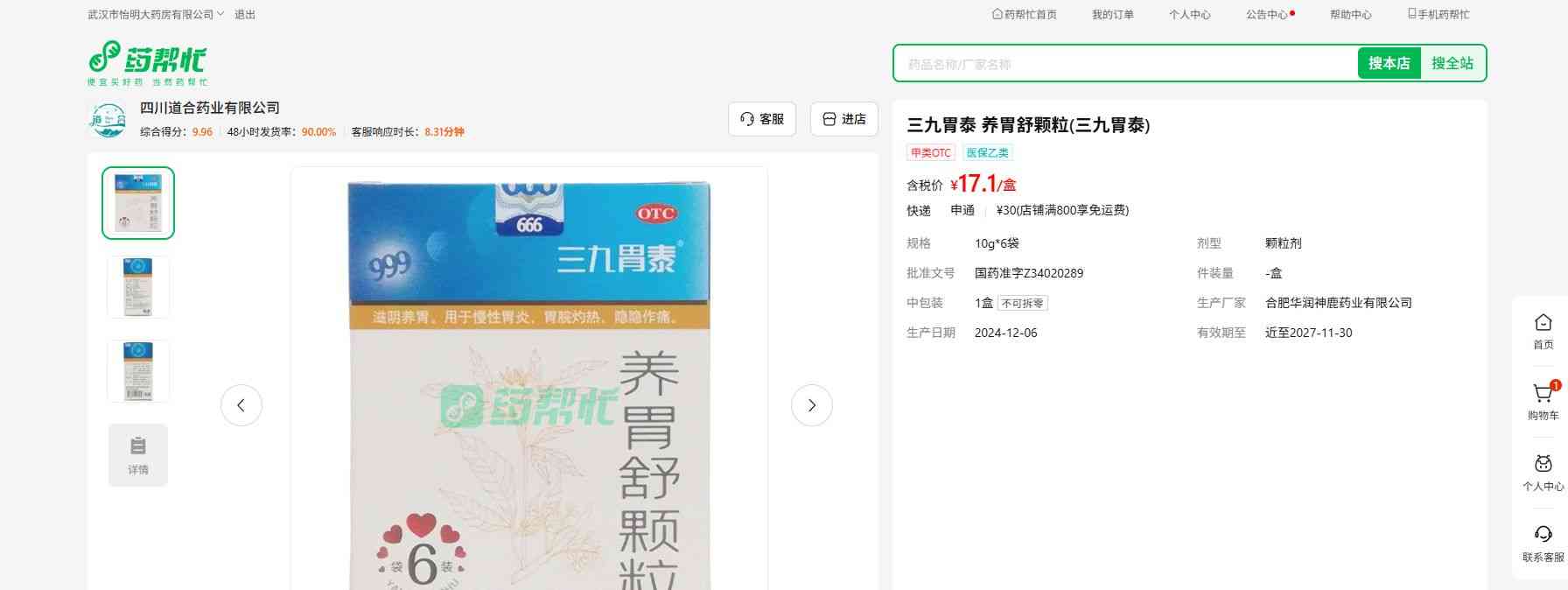1568x590 pixels.
Task: Open 公告中心 with red notification dot
Action: click(x=1268, y=15)
